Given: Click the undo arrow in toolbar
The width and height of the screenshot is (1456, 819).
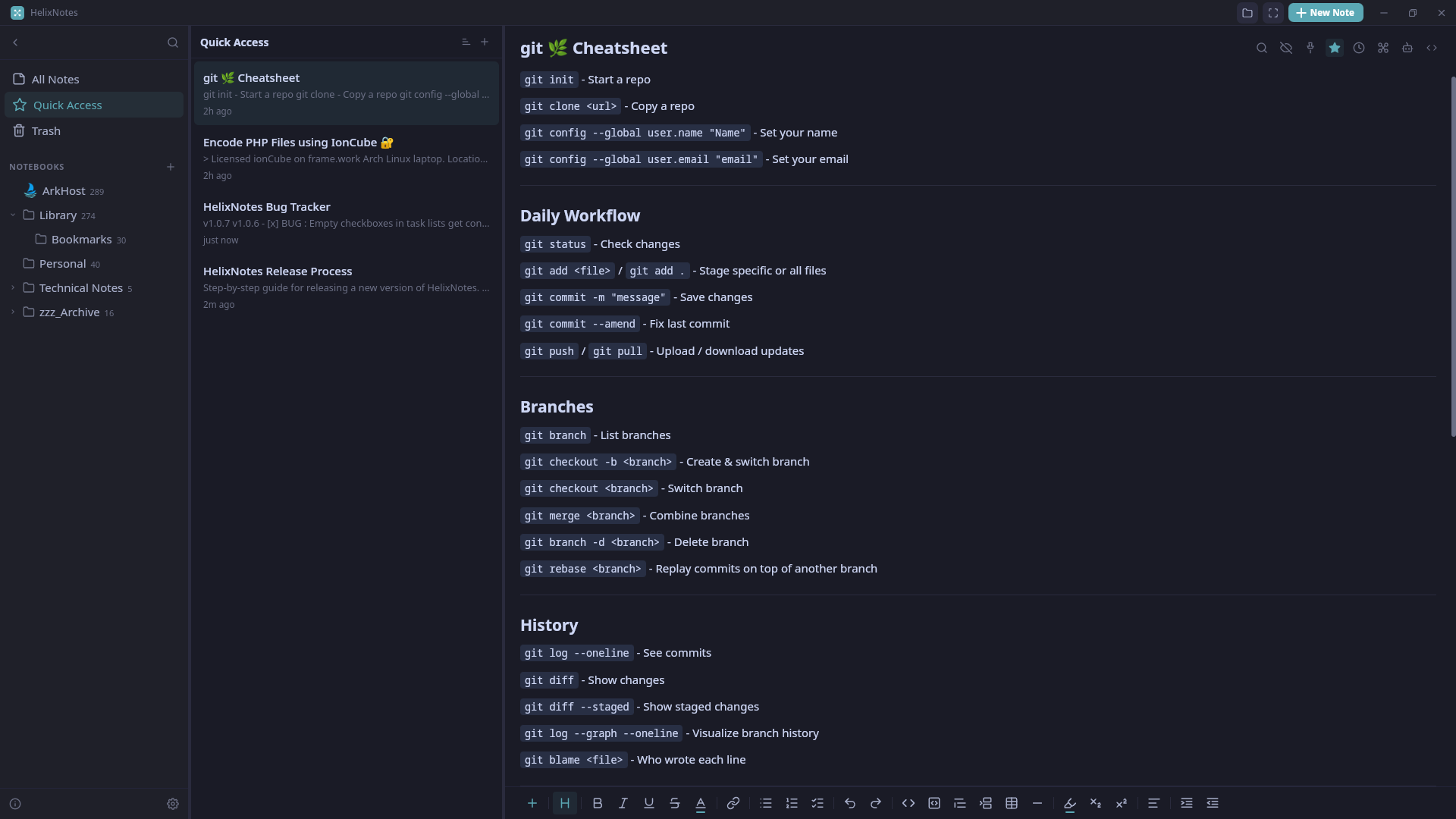Looking at the screenshot, I should coord(850,803).
